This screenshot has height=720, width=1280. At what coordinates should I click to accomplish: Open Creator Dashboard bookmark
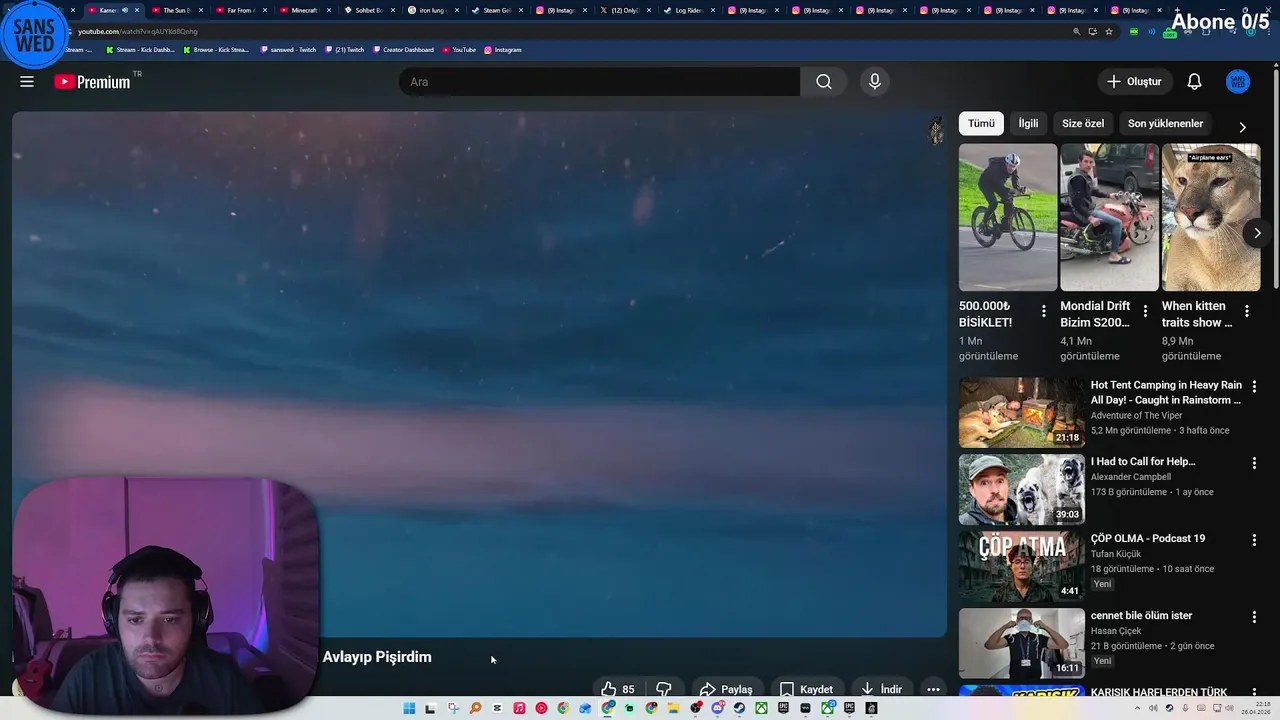(x=404, y=49)
